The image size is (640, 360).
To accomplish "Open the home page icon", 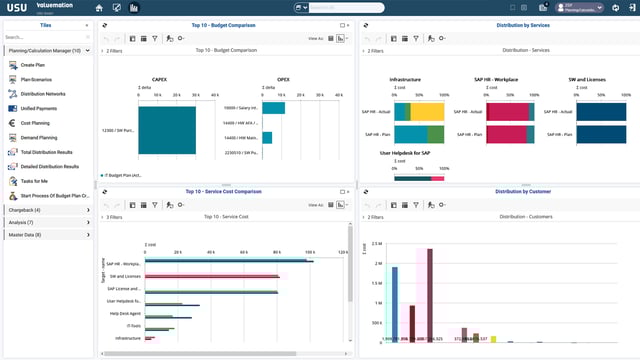I will click(x=99, y=8).
